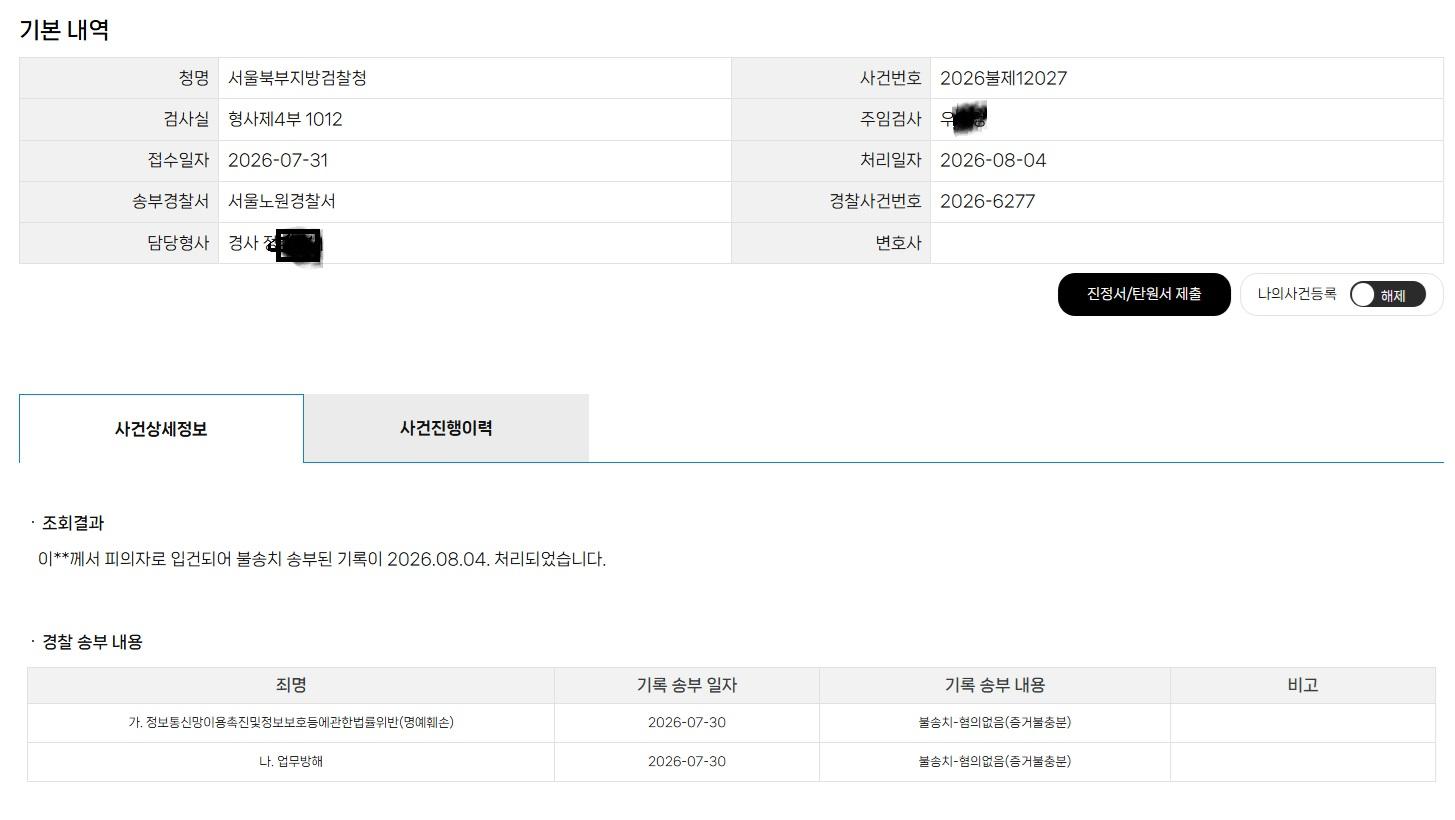This screenshot has height=820, width=1455.
Task: Click the 접수일자 value 2026-07-31
Action: (x=278, y=160)
